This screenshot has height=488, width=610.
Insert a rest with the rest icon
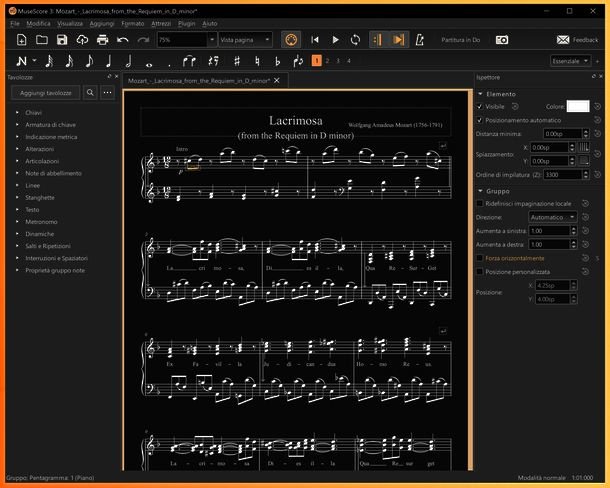(213, 61)
